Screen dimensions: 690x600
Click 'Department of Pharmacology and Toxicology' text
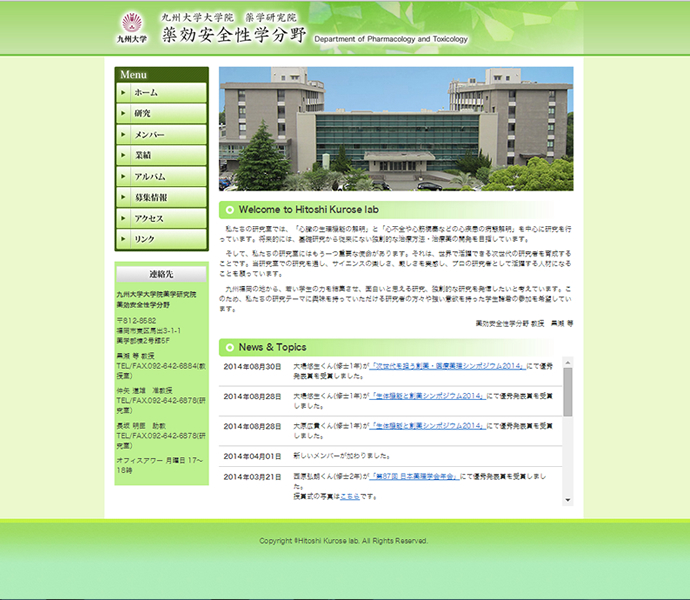[391, 39]
